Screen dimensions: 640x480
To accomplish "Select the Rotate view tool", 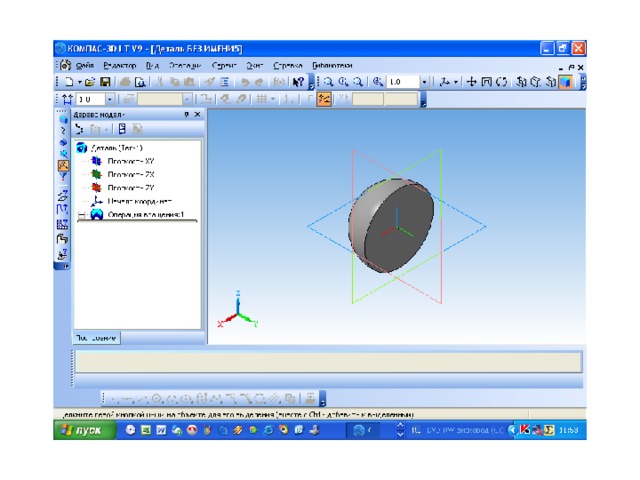I will 502,82.
